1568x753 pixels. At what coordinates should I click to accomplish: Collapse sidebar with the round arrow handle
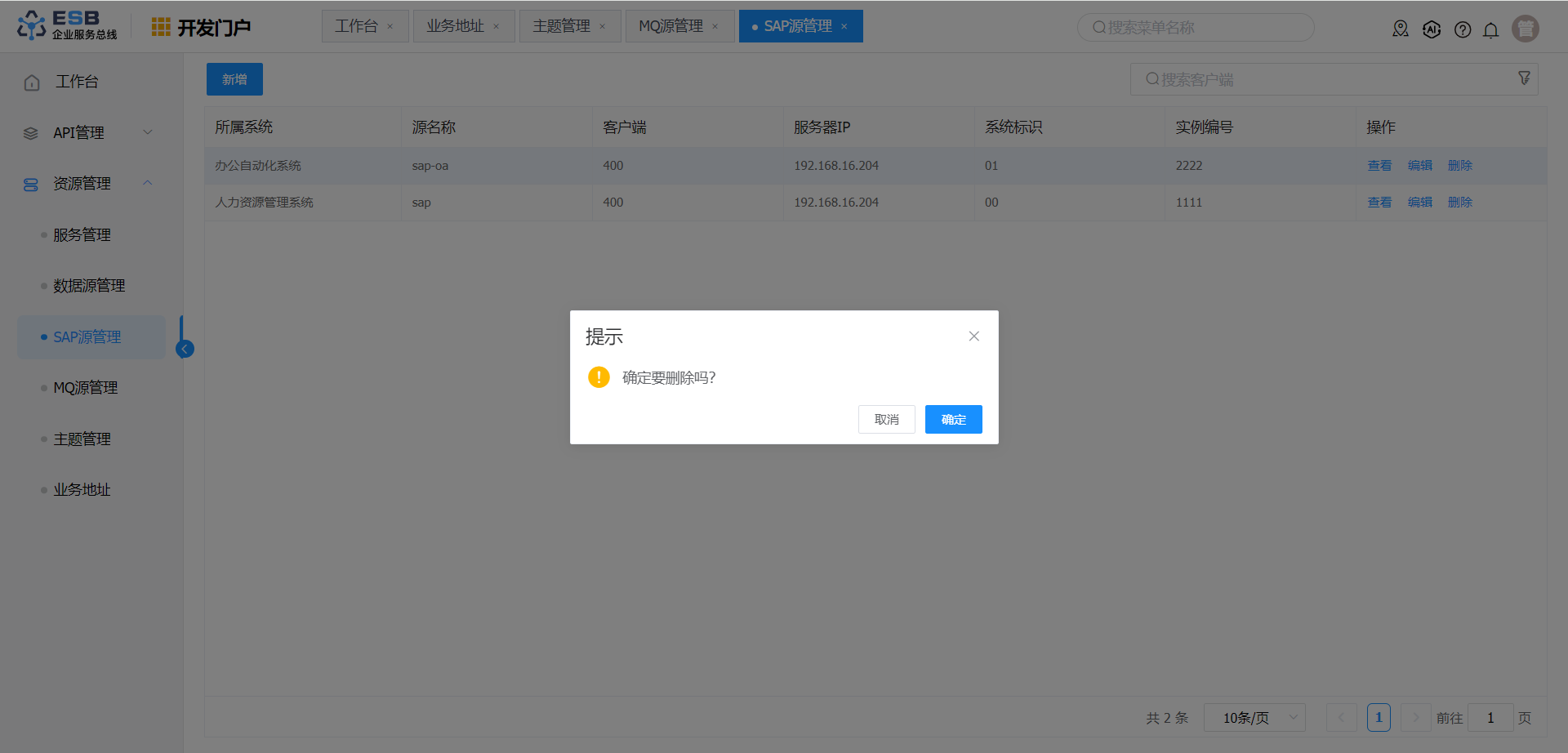[x=185, y=350]
